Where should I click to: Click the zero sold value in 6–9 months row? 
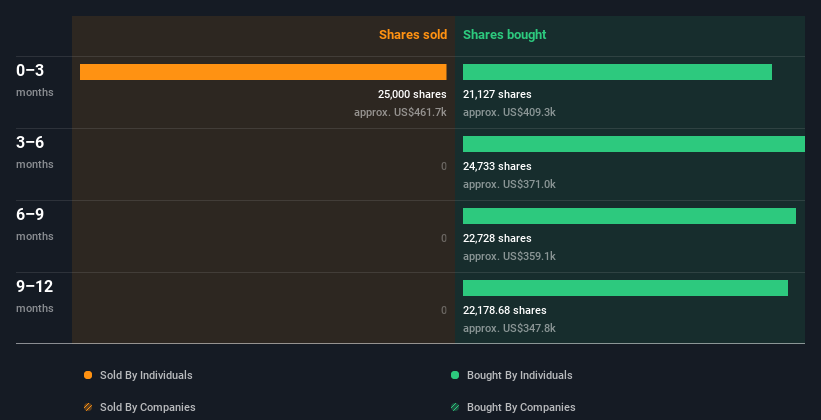click(x=444, y=238)
